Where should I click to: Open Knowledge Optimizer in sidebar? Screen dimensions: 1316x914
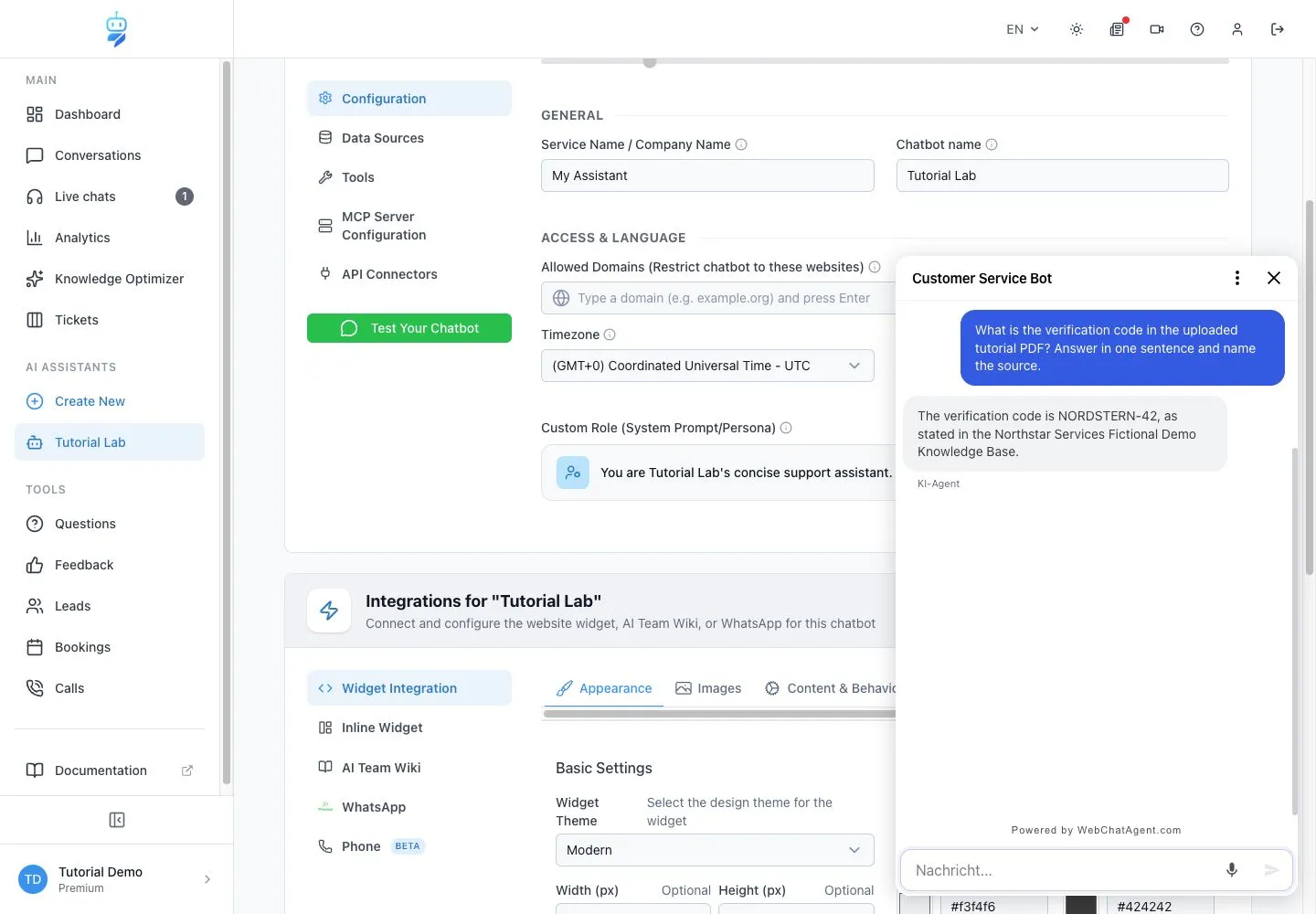coord(110,279)
